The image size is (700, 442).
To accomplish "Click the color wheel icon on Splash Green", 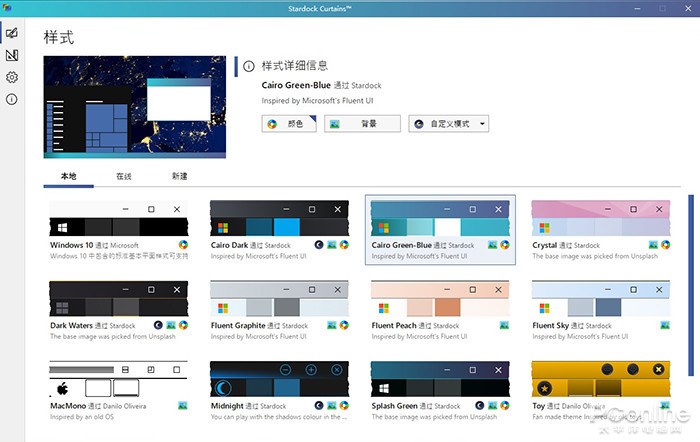I will 505,405.
